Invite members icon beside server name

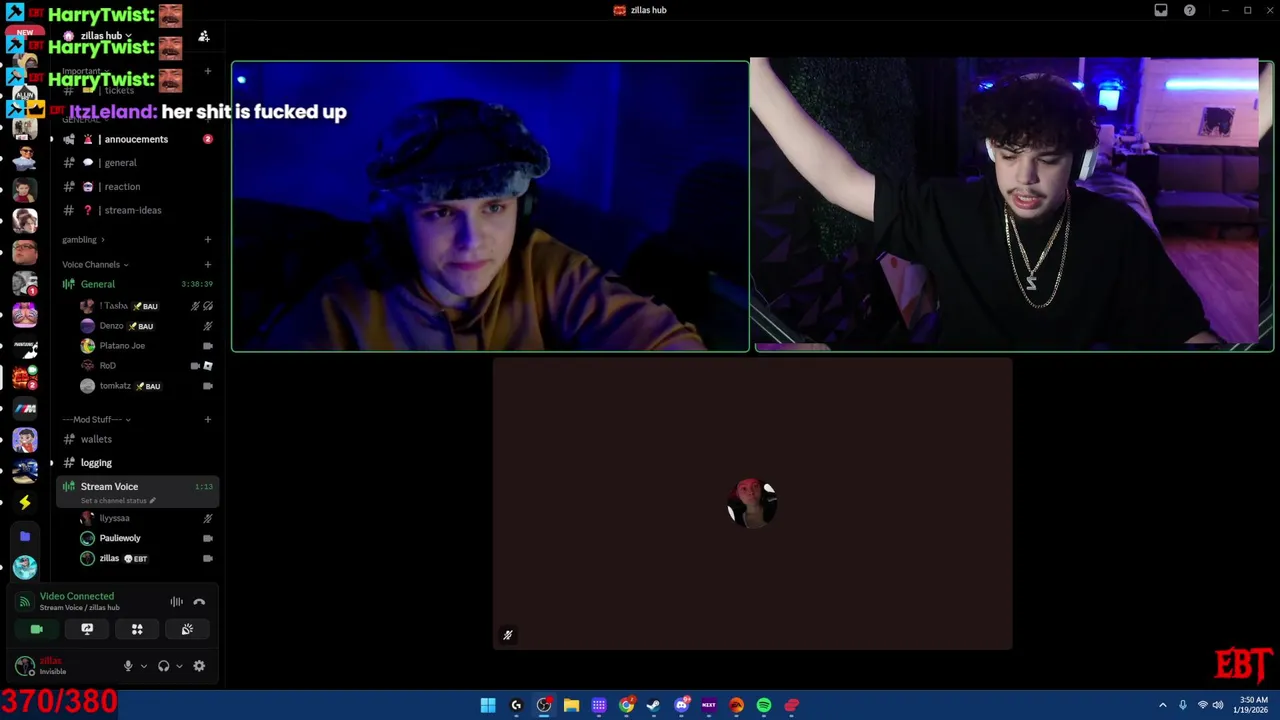click(204, 36)
